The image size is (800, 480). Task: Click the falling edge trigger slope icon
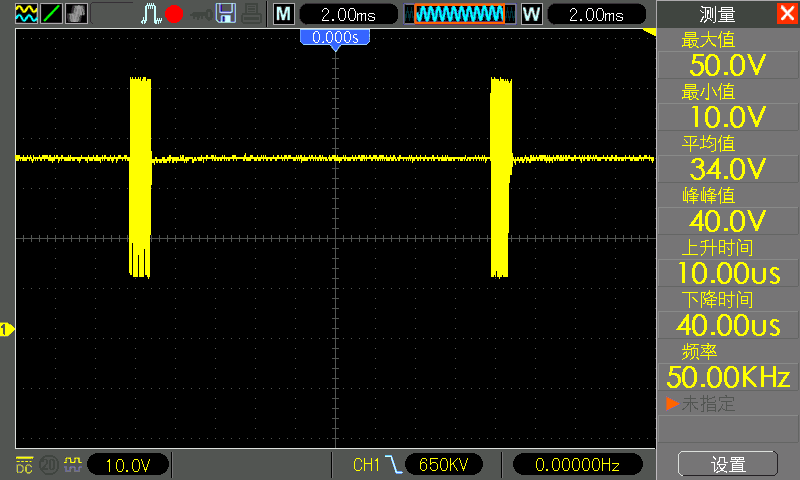point(393,465)
